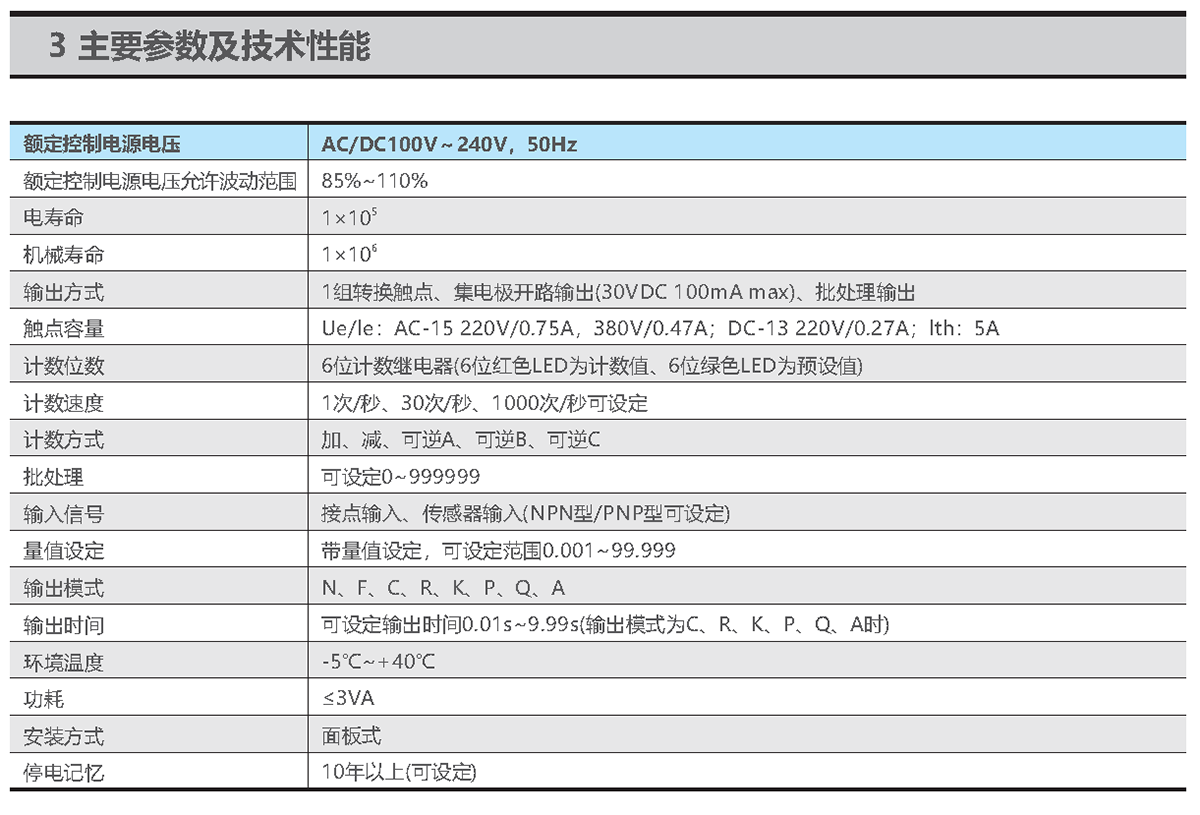Click the 1×10⁶ value in the 机械寿命 row
Viewport: 1200px width, 815px height.
[350, 254]
